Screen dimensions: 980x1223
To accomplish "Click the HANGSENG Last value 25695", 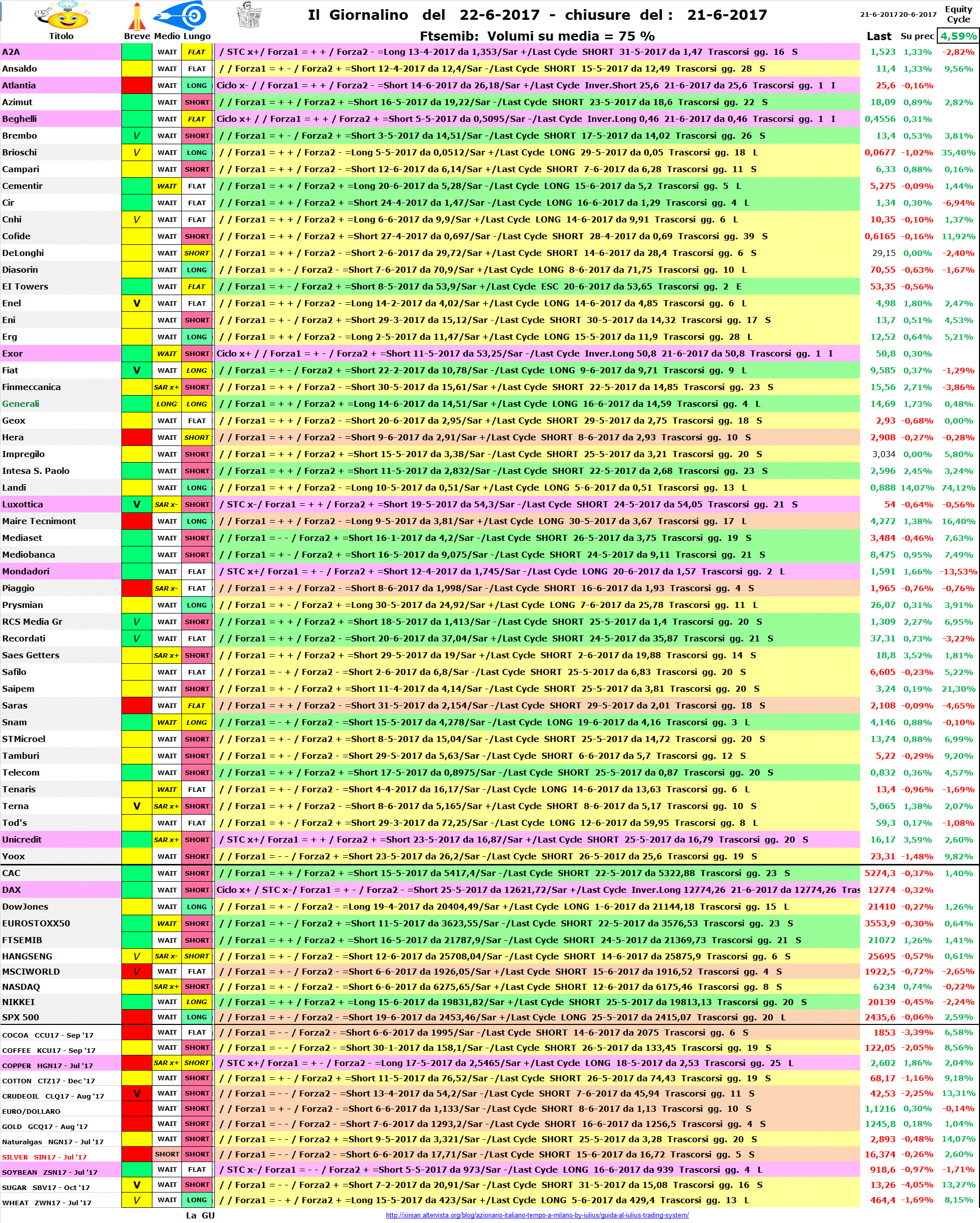I will pos(881,956).
